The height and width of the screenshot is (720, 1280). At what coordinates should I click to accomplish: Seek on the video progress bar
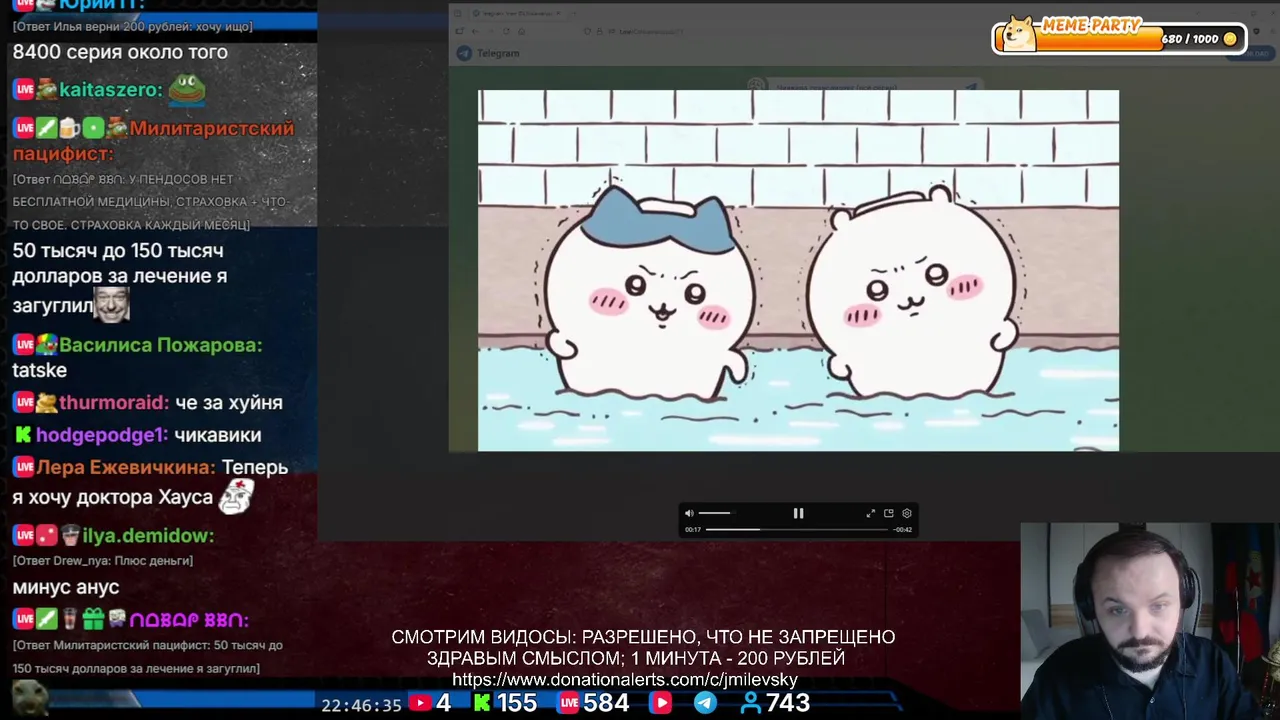(797, 529)
